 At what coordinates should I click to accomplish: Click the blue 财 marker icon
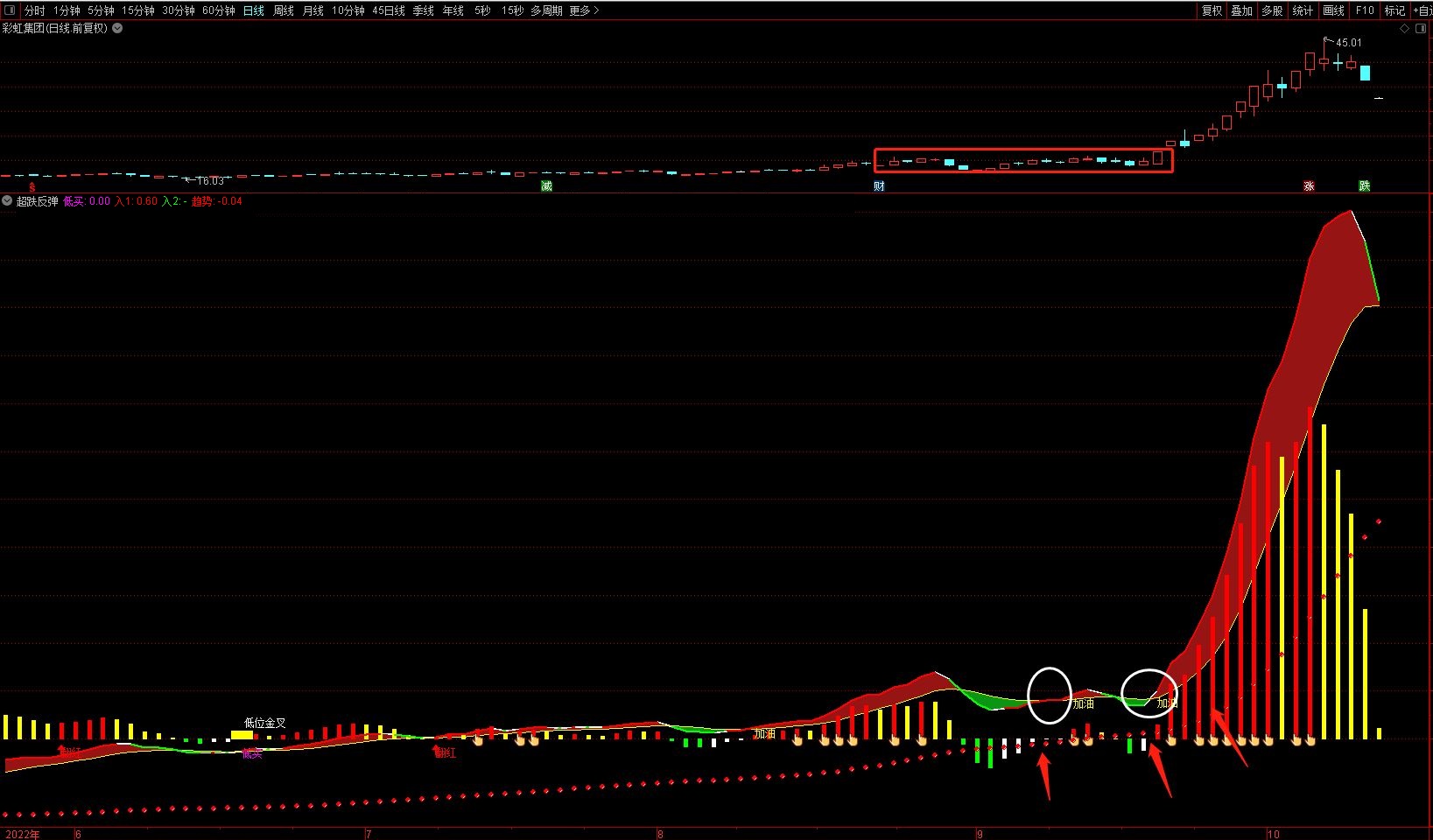point(879,185)
